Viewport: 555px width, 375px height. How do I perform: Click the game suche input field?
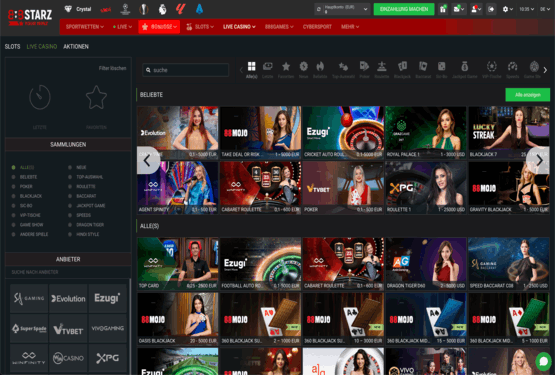pyautogui.click(x=186, y=70)
